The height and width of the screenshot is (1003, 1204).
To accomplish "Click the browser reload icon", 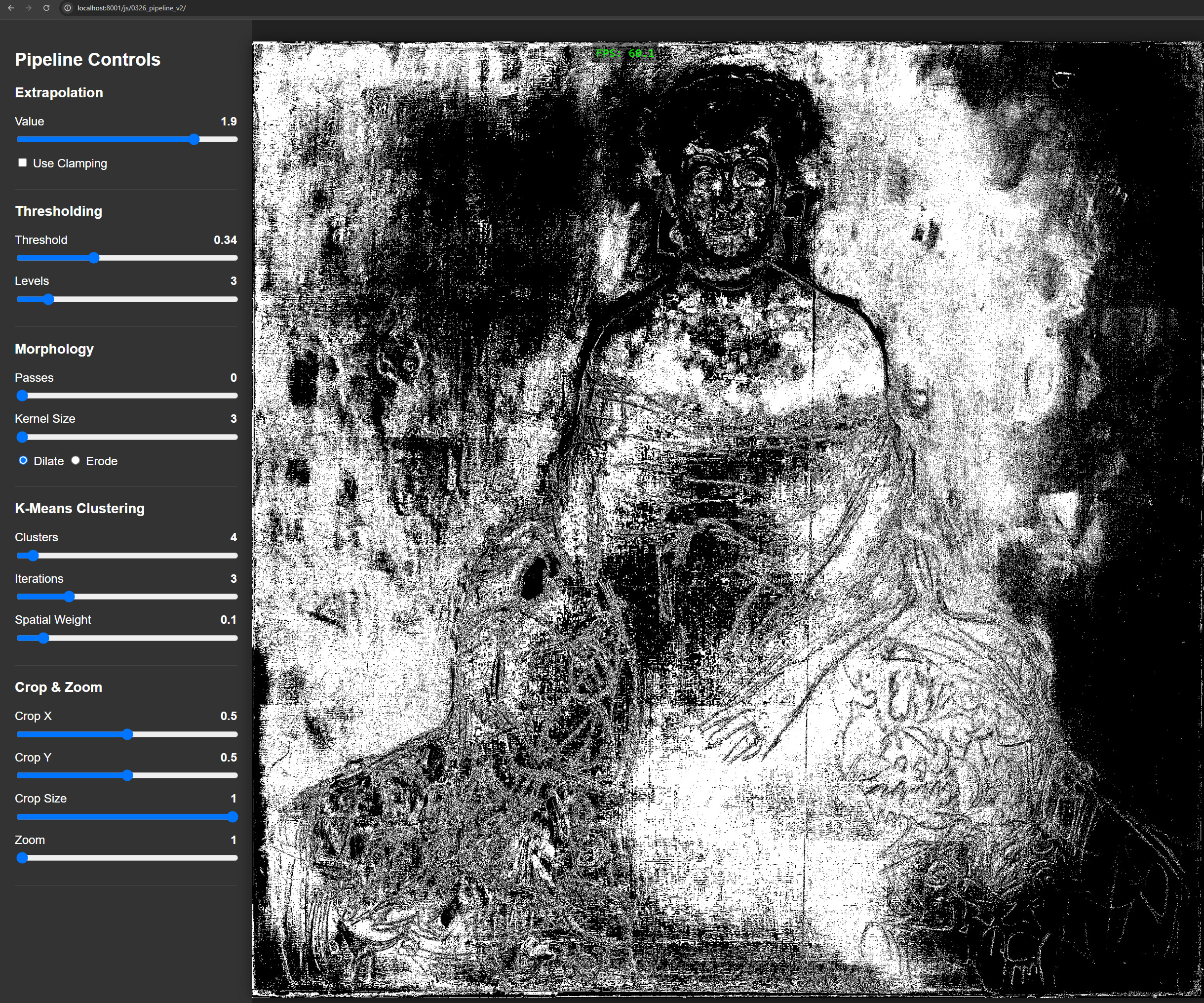I will click(x=46, y=8).
